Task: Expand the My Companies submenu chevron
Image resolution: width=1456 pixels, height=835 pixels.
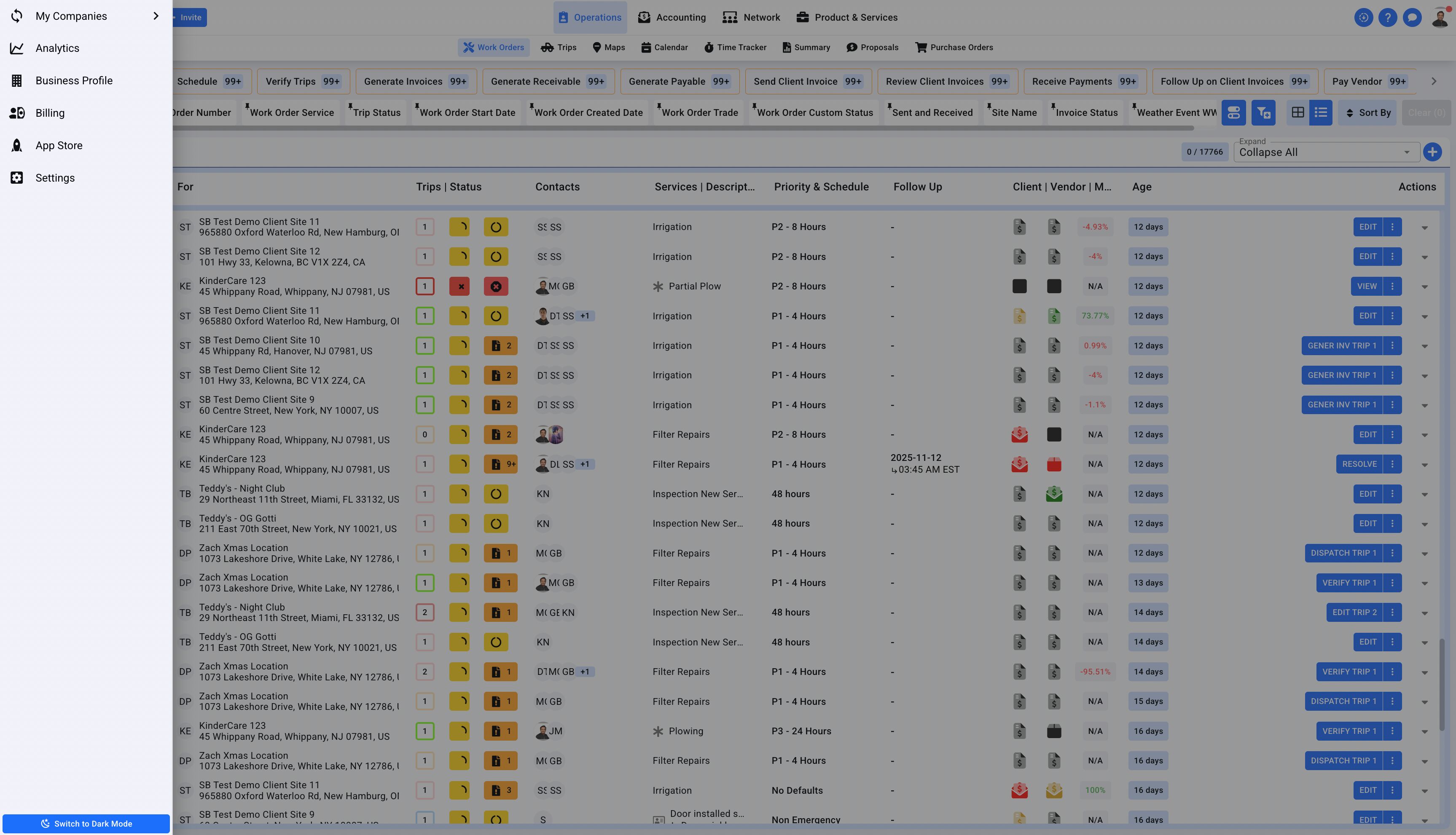Action: tap(156, 16)
